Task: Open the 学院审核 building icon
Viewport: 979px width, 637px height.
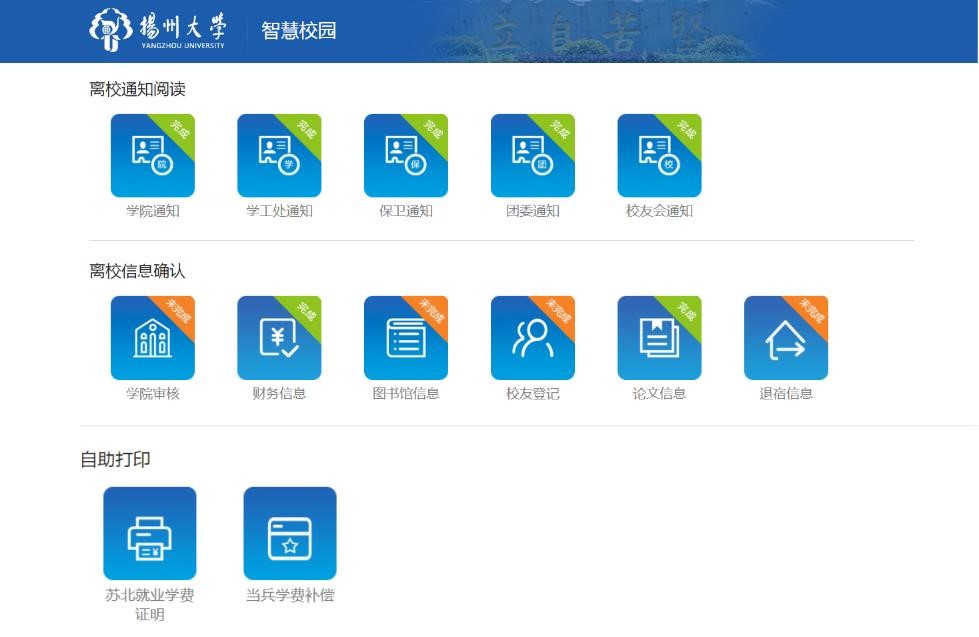Action: tap(152, 338)
